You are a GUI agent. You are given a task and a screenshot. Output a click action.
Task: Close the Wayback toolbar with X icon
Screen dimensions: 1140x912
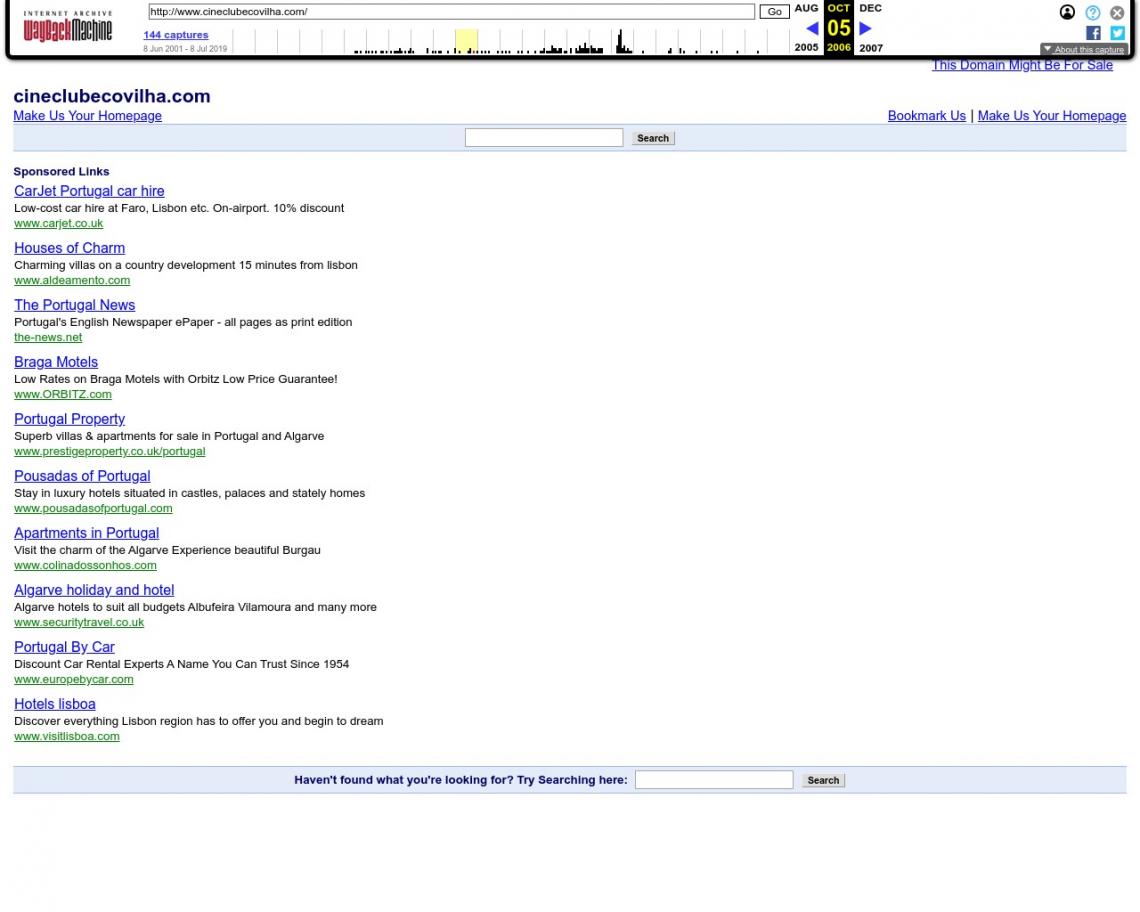coord(1117,12)
